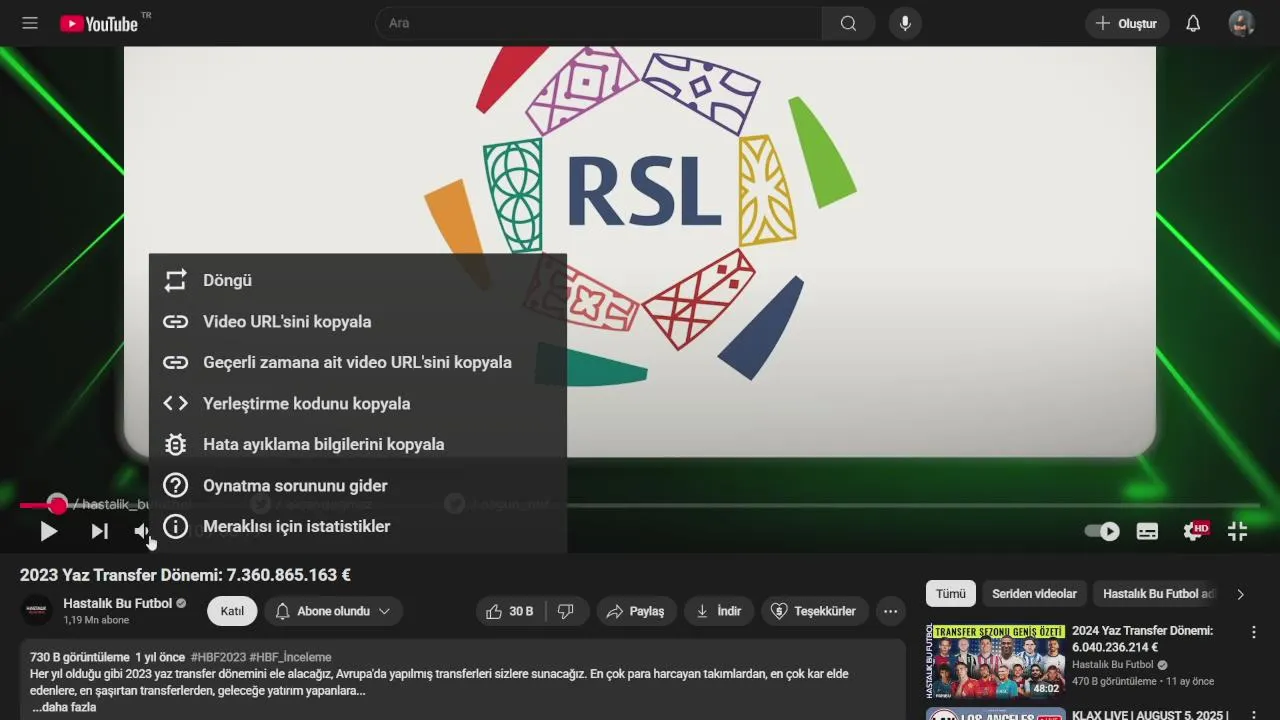Click the Katıl join button
The height and width of the screenshot is (720, 1280).
[232, 611]
